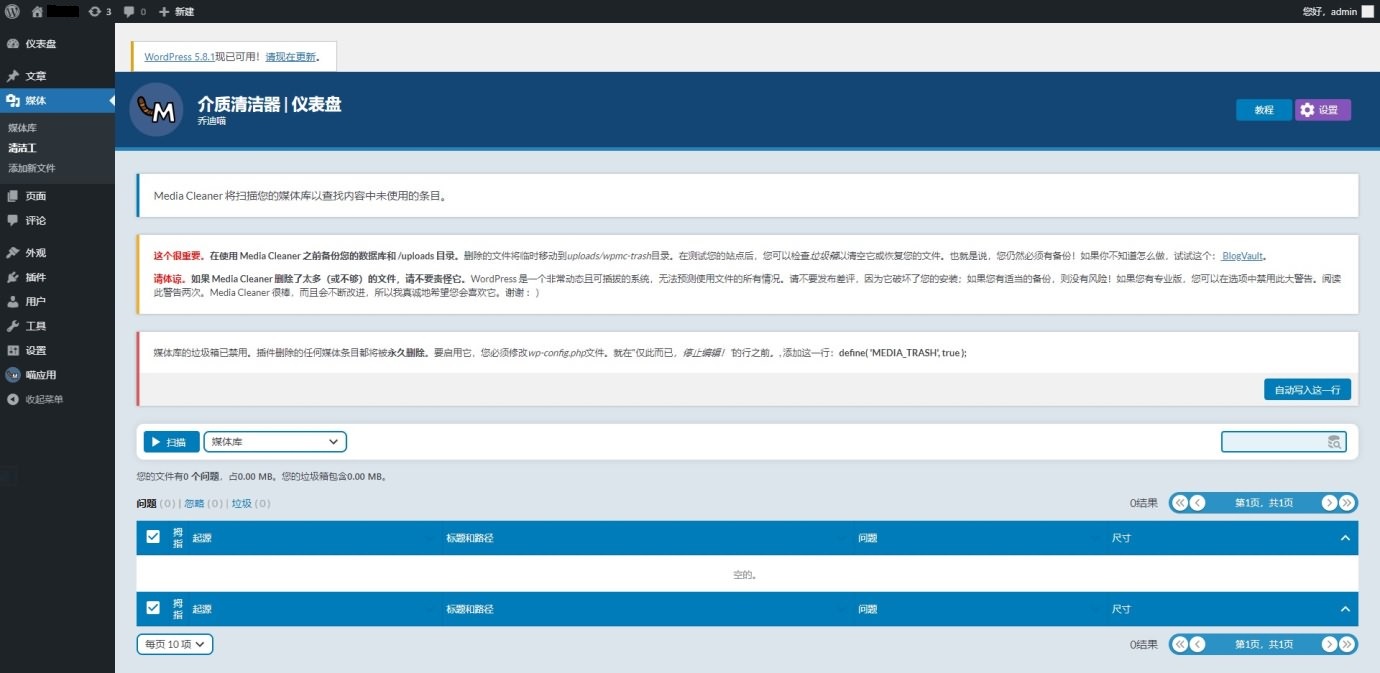
Task: Switch to the 垃圾 filter tab
Action: coord(242,503)
